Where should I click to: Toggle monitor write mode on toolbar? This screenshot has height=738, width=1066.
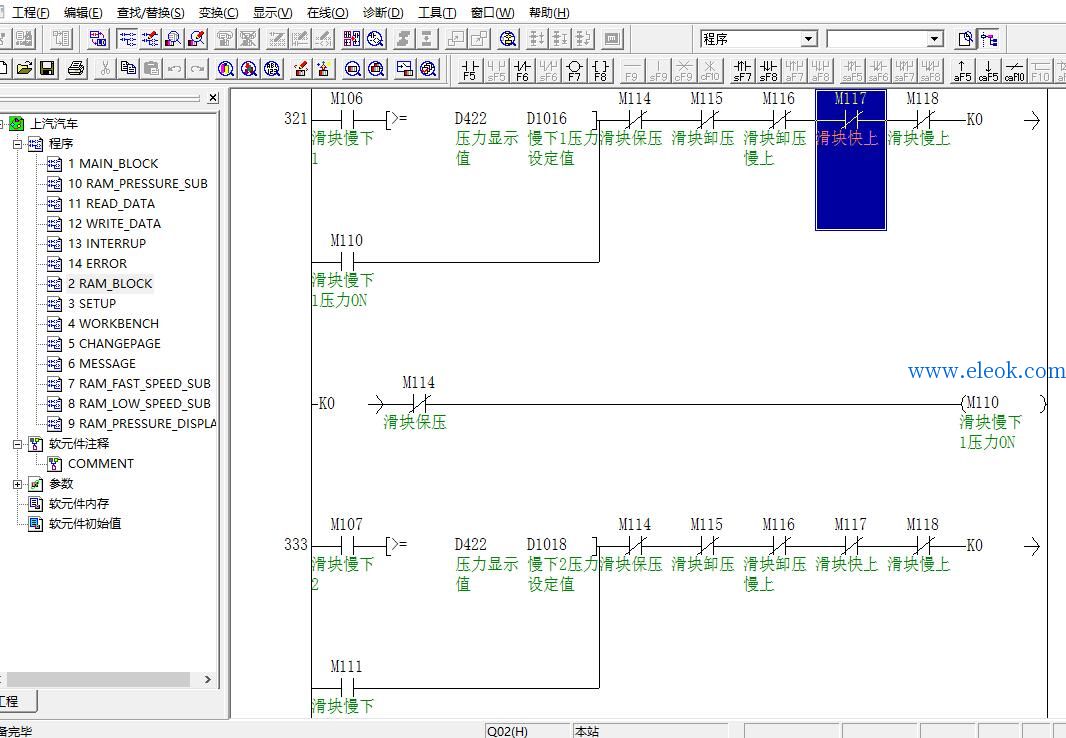point(196,38)
